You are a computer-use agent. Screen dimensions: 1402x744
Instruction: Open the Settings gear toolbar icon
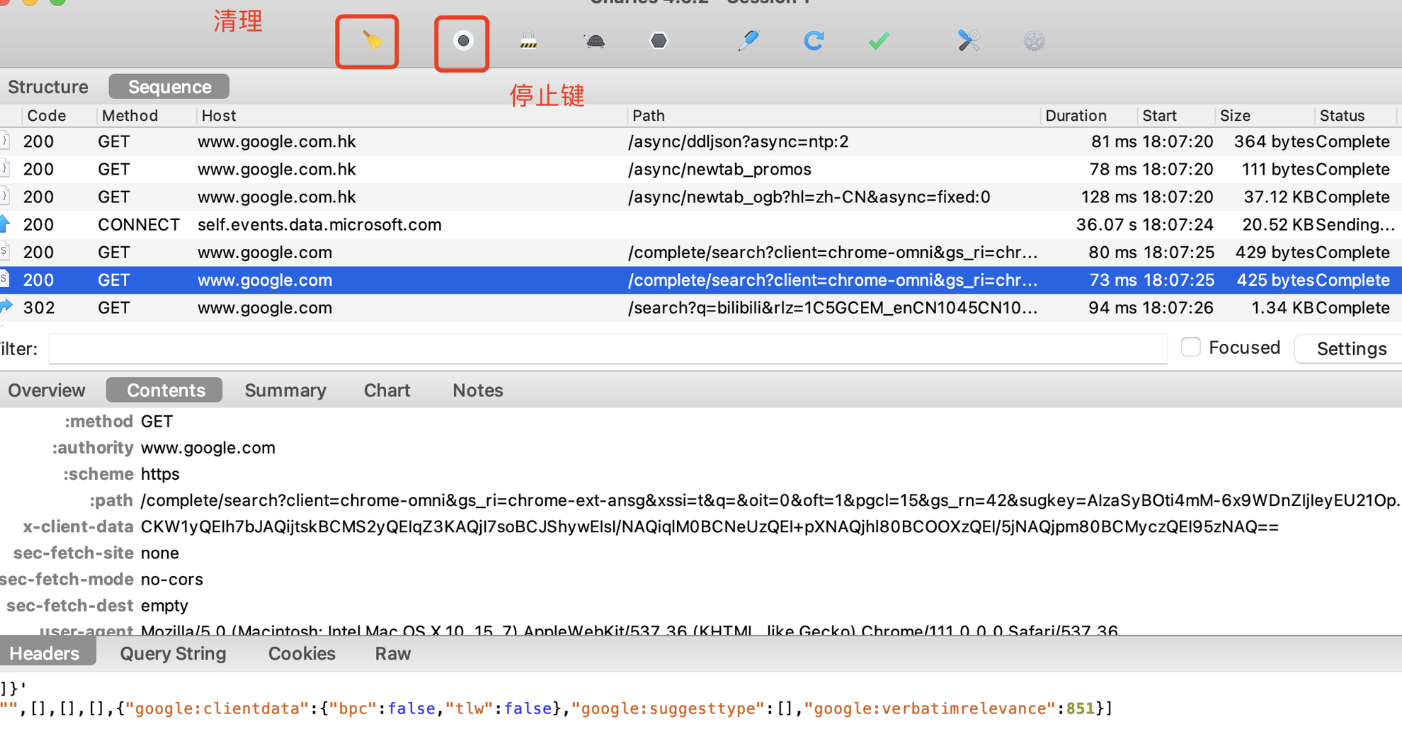1034,41
